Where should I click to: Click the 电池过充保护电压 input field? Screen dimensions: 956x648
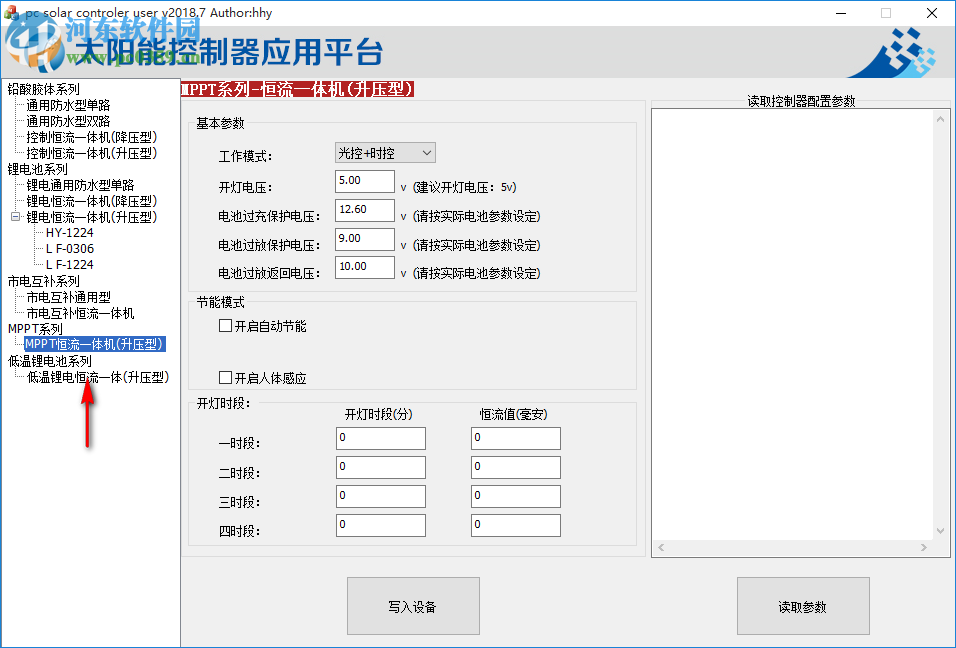(x=365, y=210)
